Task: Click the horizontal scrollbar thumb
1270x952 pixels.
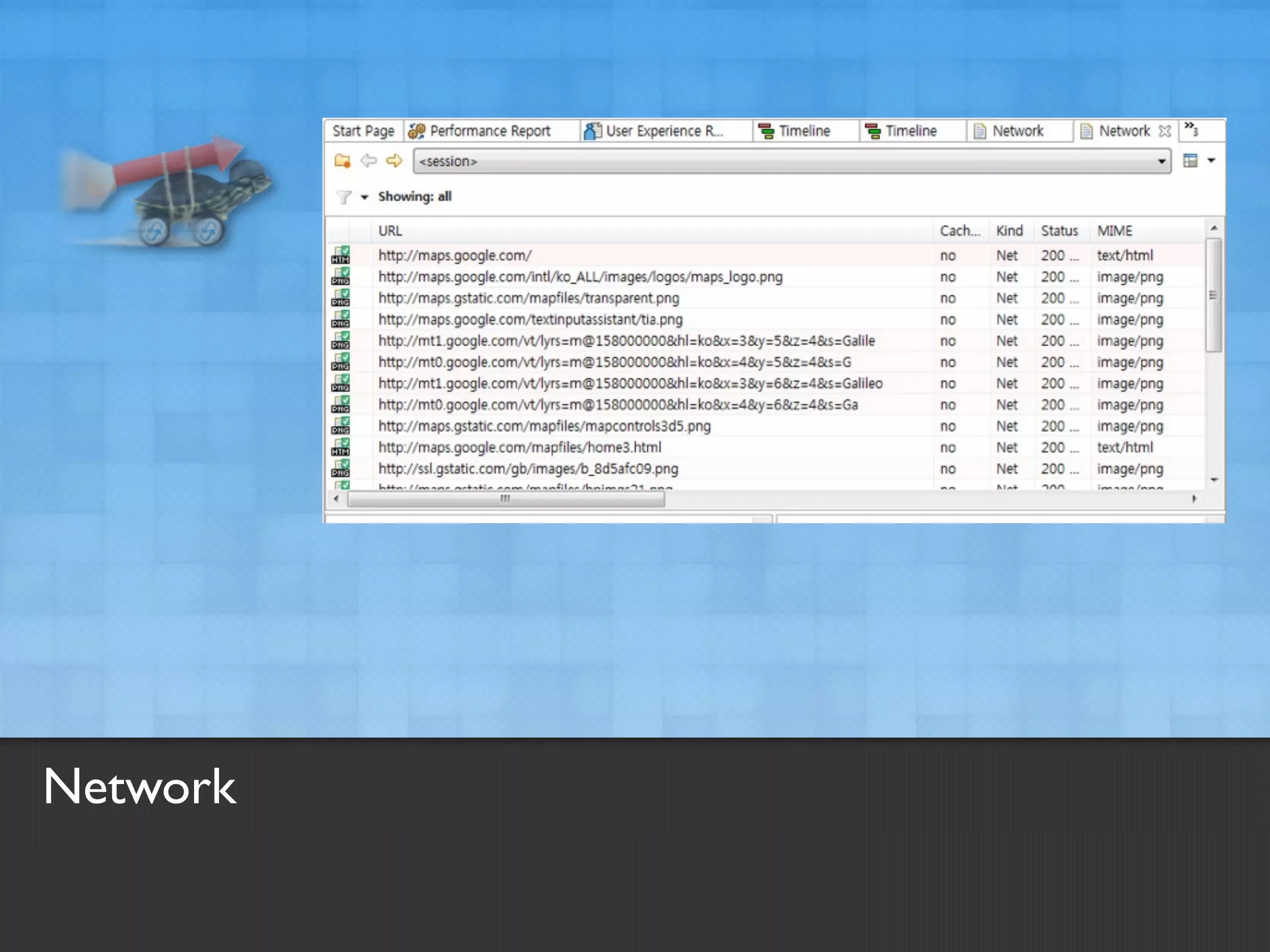Action: (x=505, y=499)
